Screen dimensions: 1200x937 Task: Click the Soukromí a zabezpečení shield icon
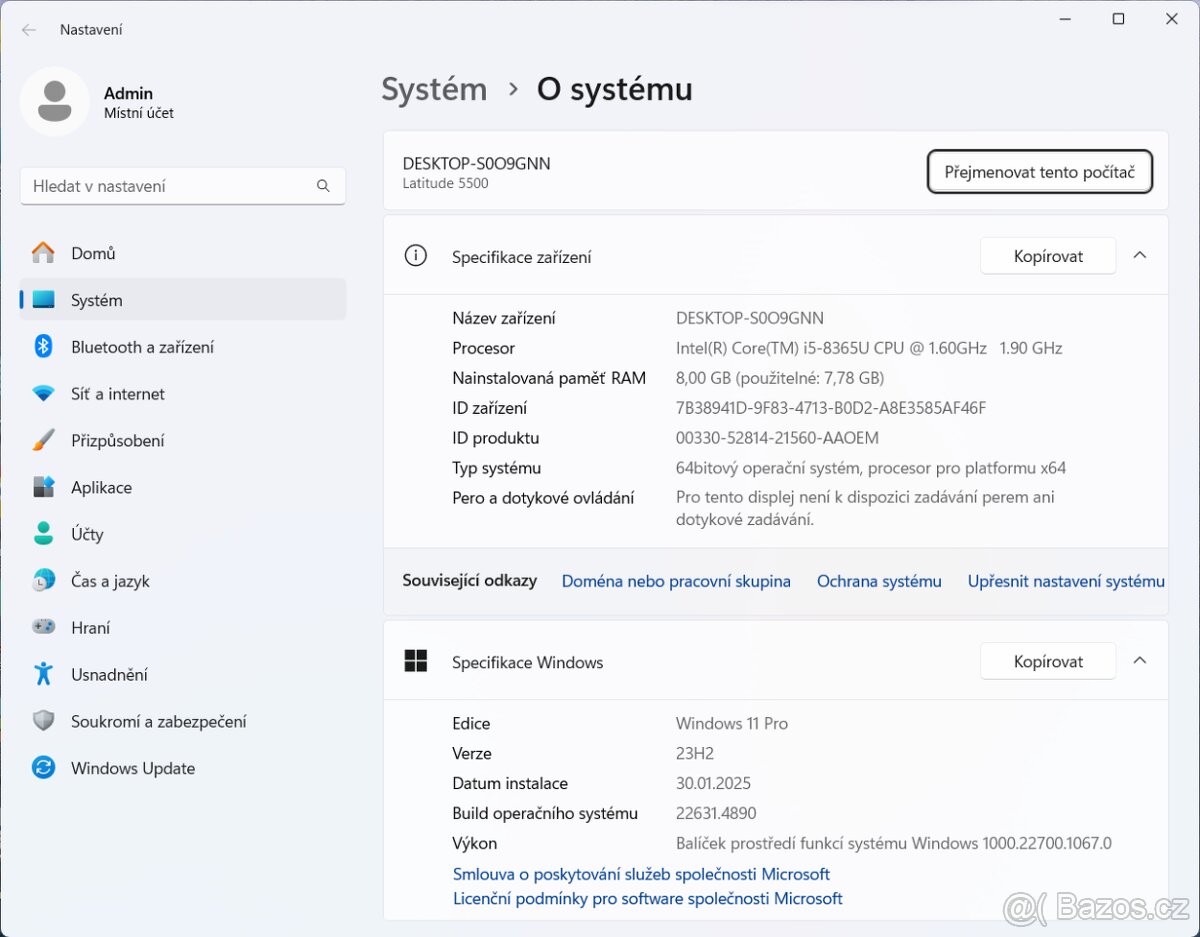(43, 721)
